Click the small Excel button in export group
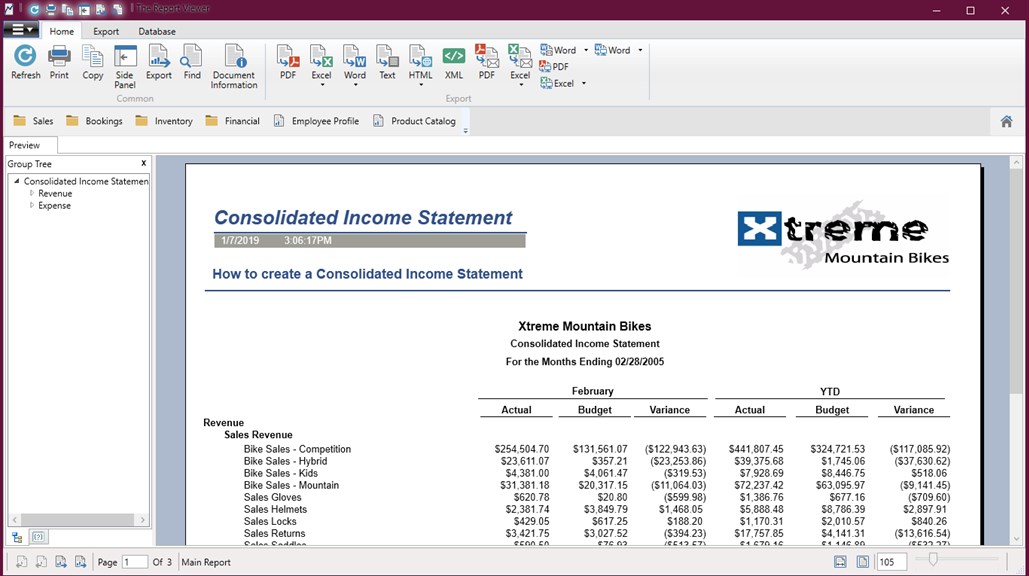The width and height of the screenshot is (1029, 576). (557, 83)
